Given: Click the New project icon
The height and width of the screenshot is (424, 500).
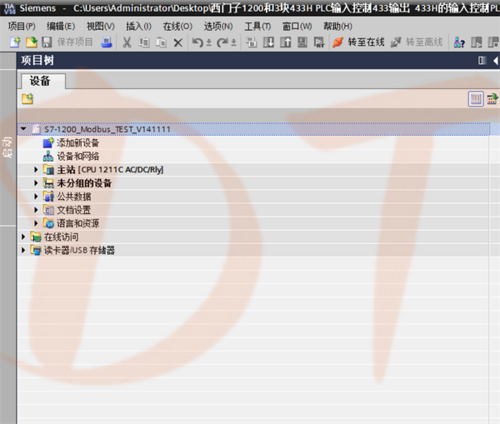Looking at the screenshot, I should click(x=15, y=42).
